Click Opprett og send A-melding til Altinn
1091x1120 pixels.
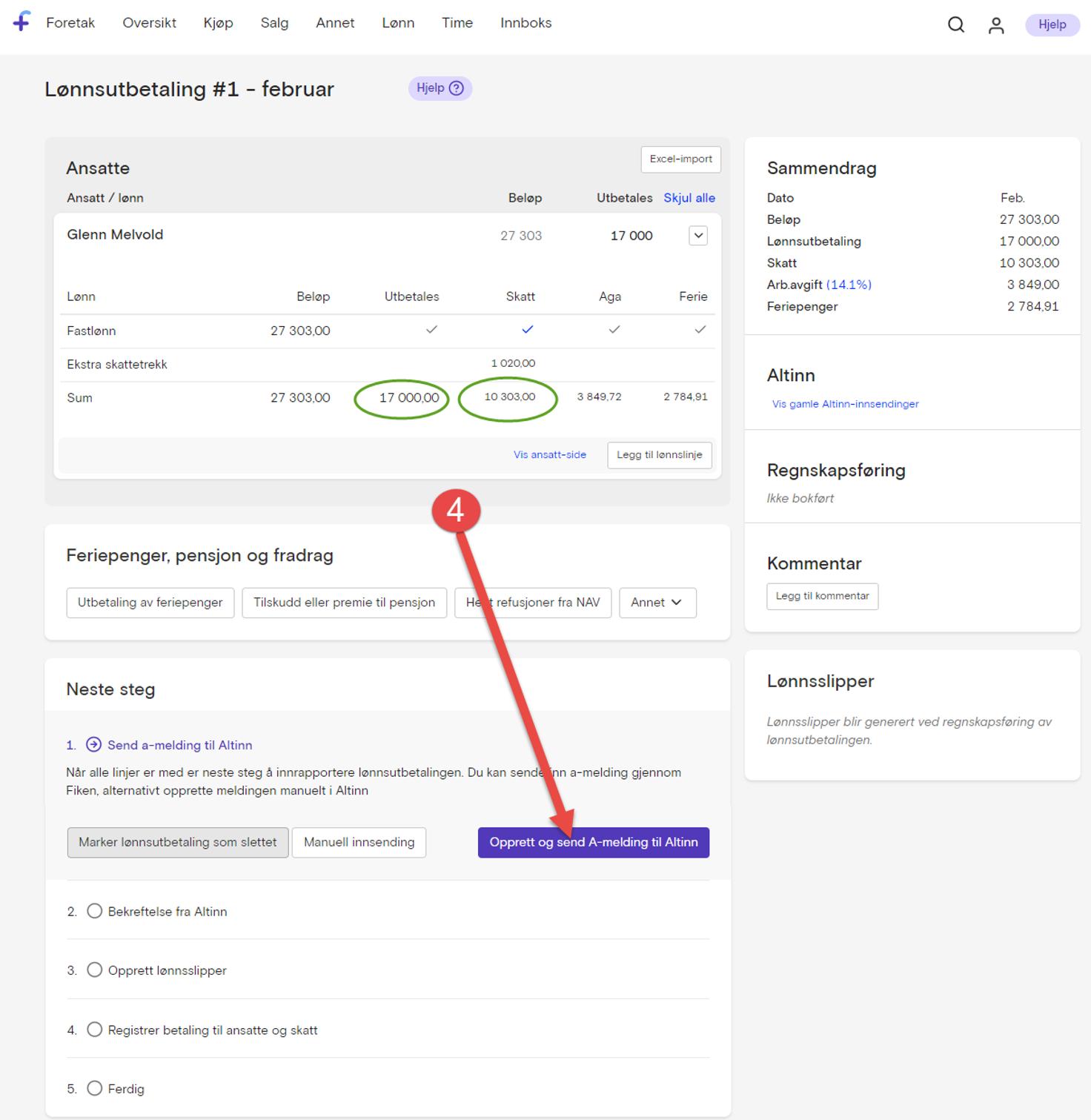tap(594, 843)
